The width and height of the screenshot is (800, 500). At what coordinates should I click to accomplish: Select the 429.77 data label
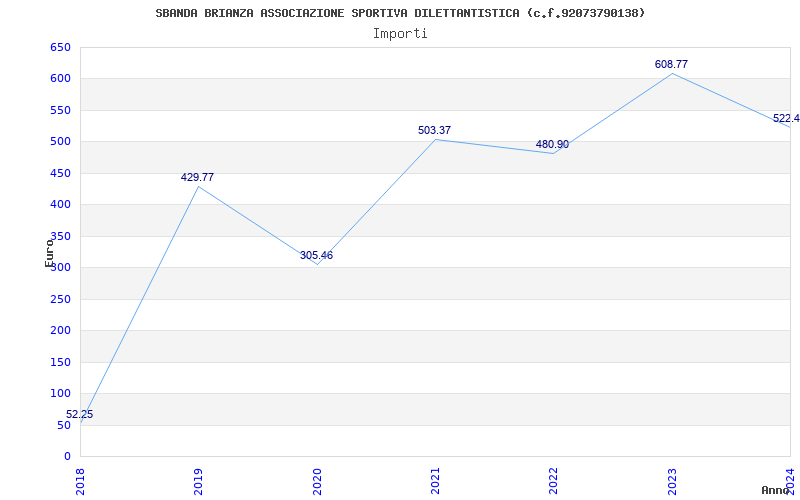click(197, 177)
